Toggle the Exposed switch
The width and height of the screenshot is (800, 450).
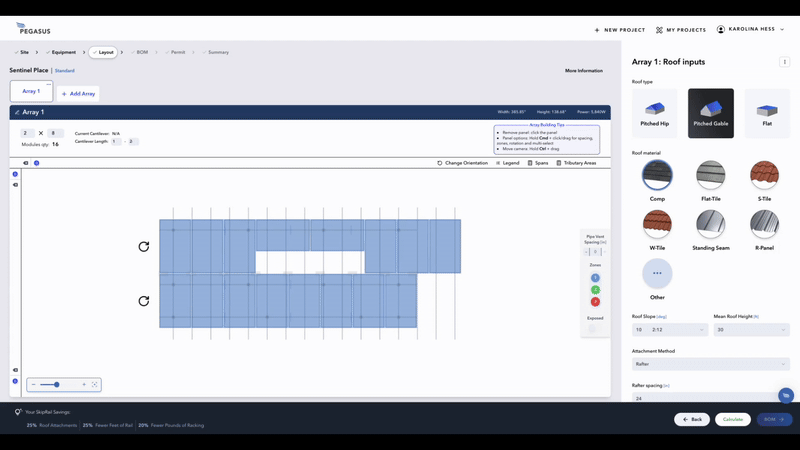pyautogui.click(x=592, y=329)
